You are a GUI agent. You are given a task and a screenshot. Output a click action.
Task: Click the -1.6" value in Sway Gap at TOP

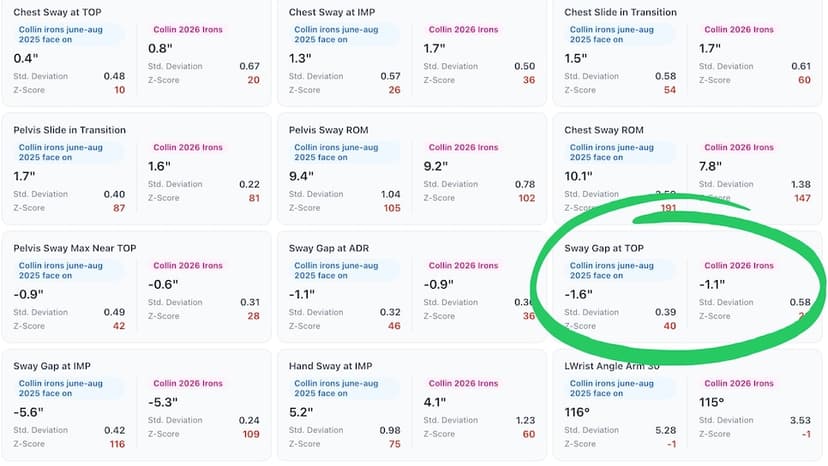click(580, 295)
